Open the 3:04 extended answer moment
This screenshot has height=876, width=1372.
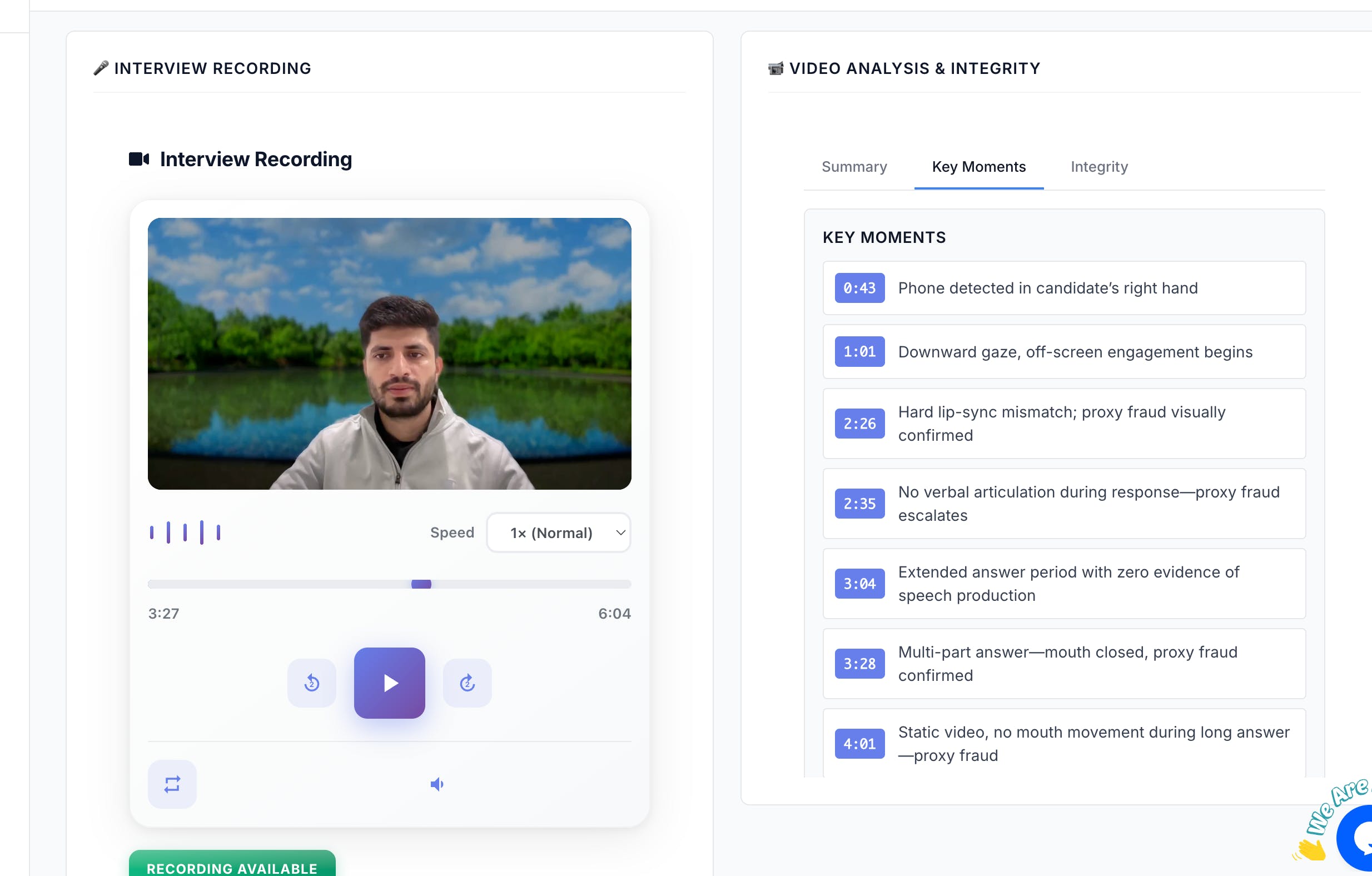tap(859, 584)
